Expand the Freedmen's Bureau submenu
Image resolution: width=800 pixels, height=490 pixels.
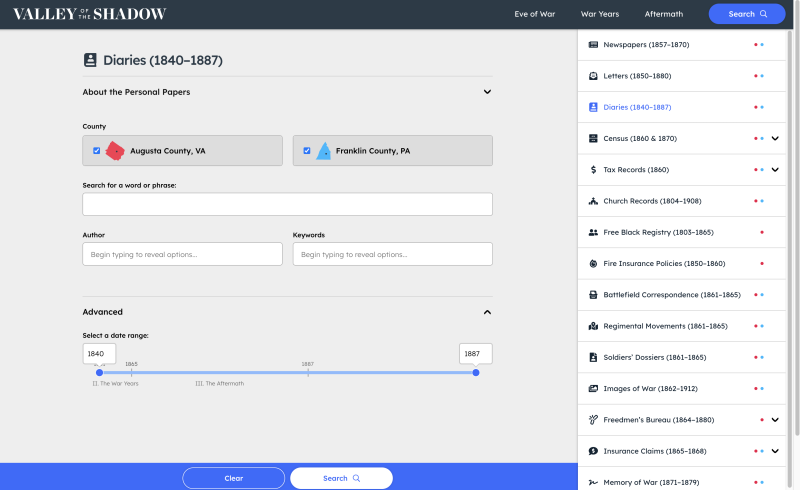point(775,420)
